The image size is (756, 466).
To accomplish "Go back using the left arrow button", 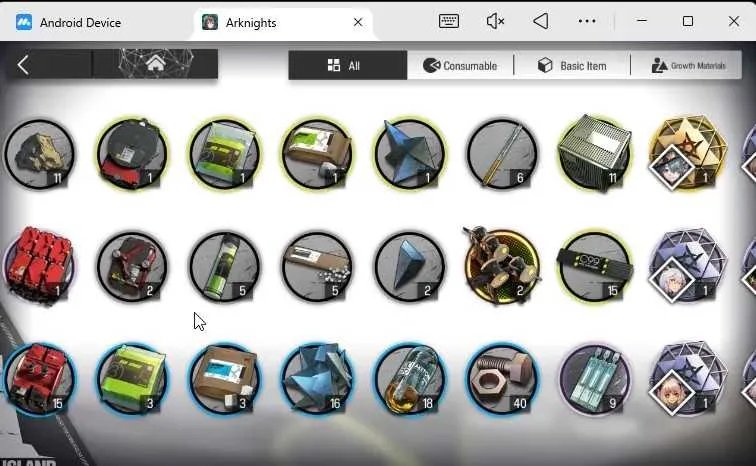I will (x=23, y=65).
